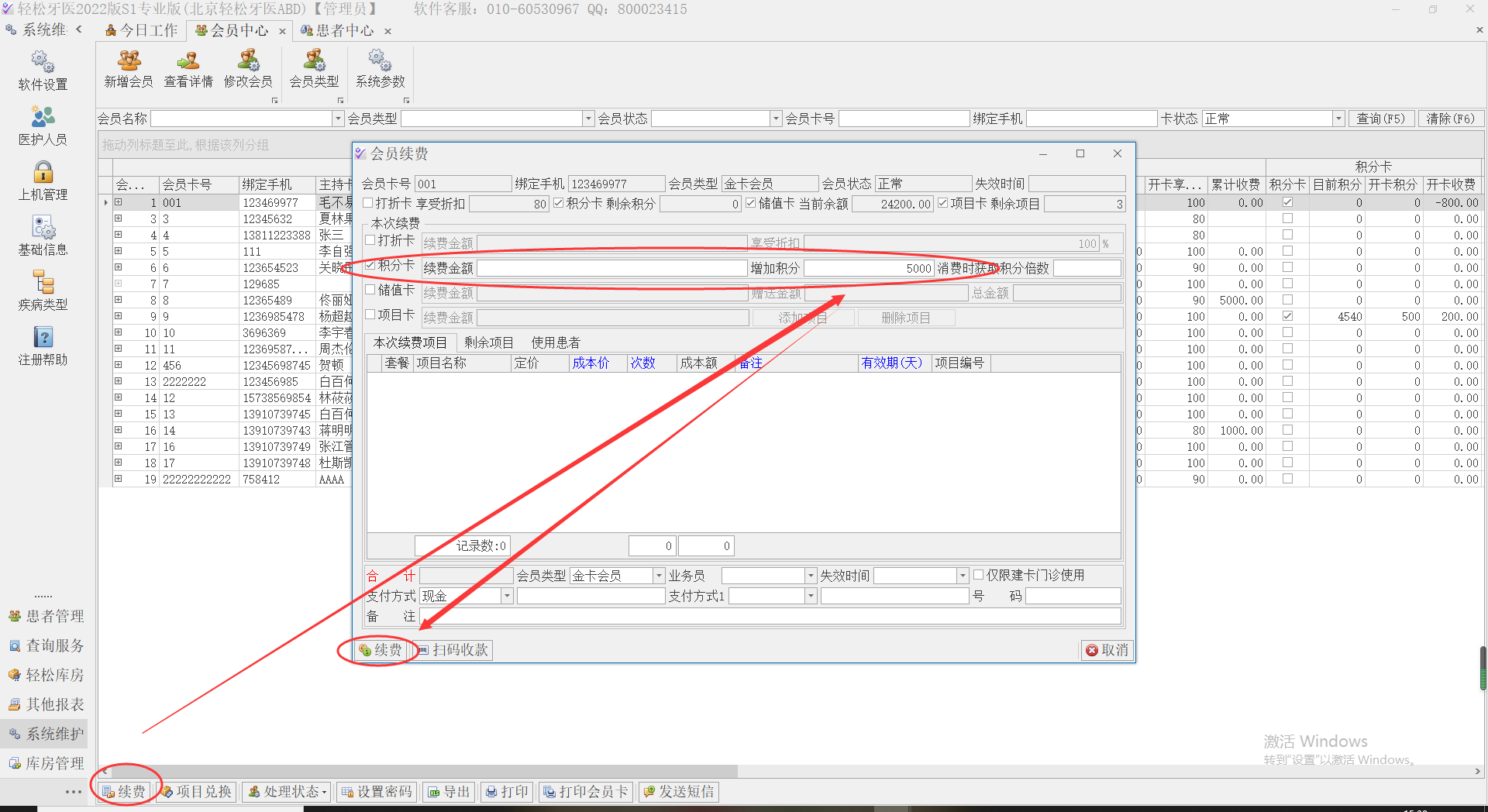Screen dimensions: 1488x812
Task: Click 积分卡 续费金额 input field
Action: (x=611, y=268)
